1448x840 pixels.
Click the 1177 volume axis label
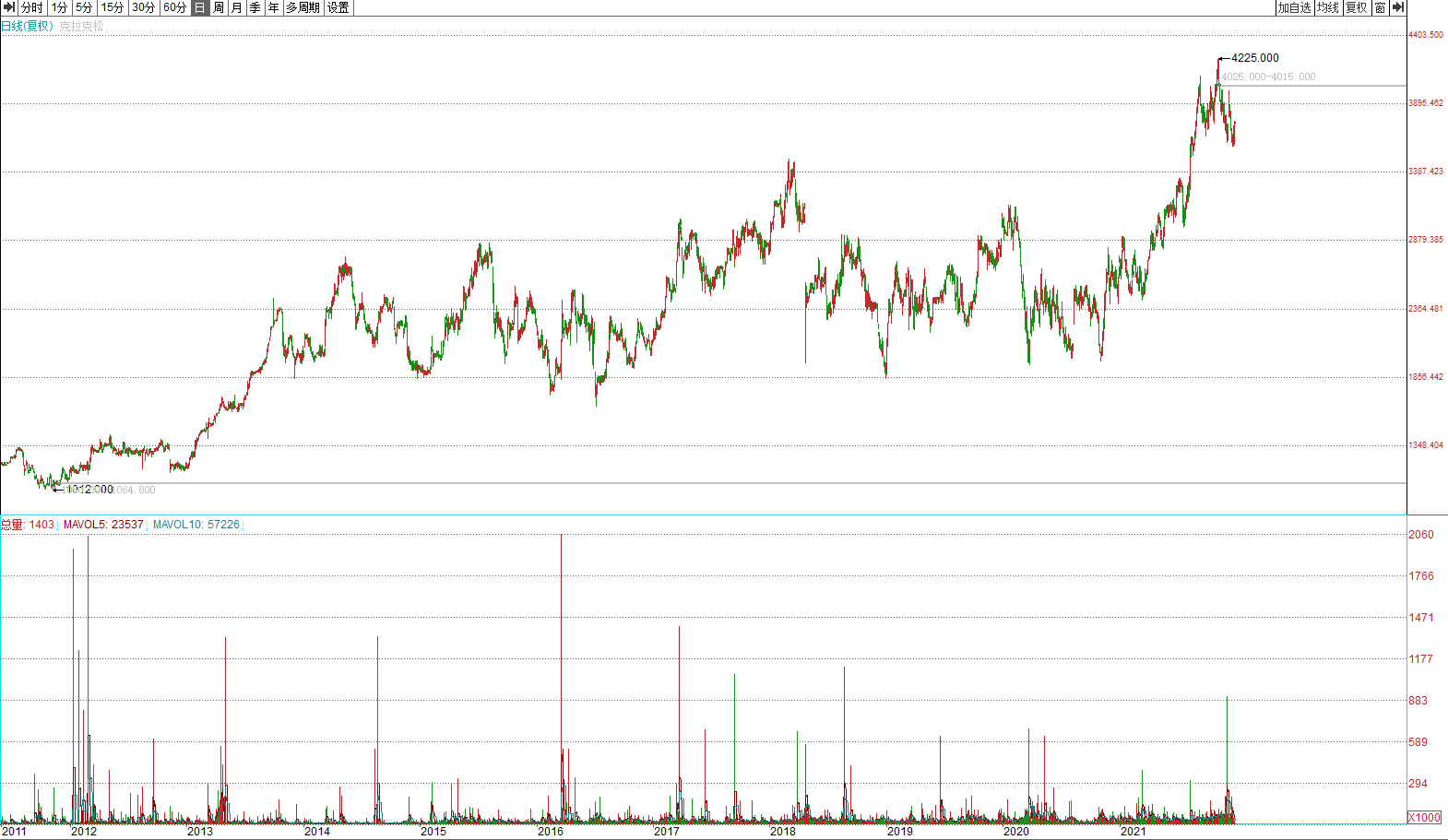[1421, 659]
